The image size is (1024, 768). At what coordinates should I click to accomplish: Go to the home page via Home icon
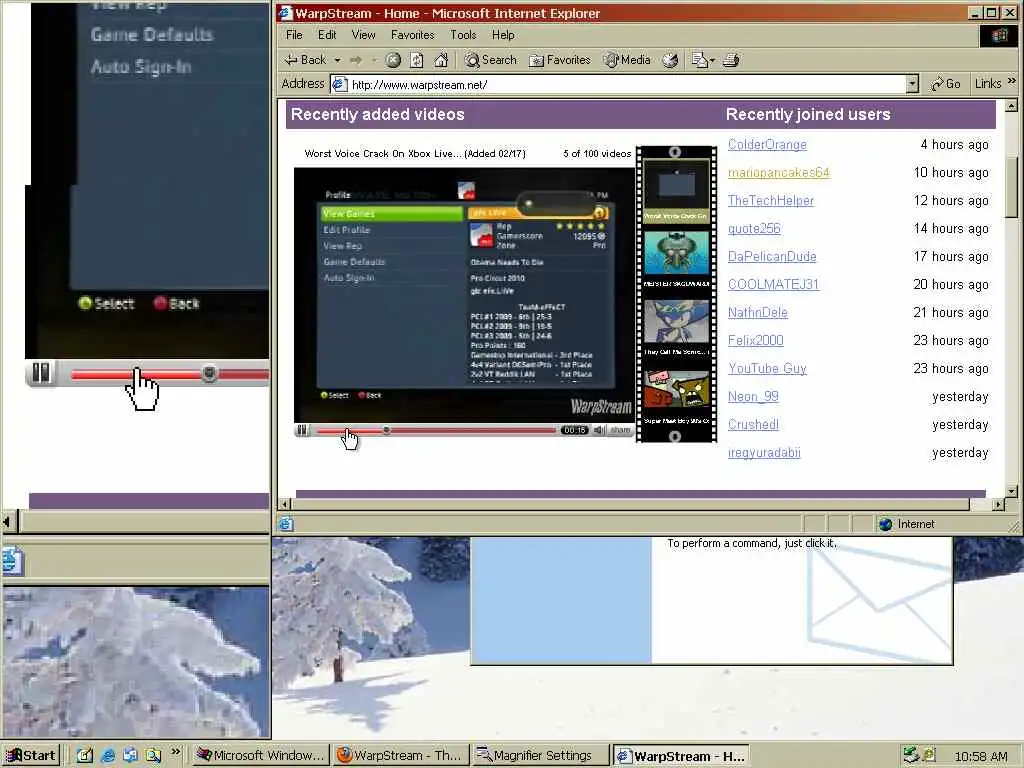(441, 60)
